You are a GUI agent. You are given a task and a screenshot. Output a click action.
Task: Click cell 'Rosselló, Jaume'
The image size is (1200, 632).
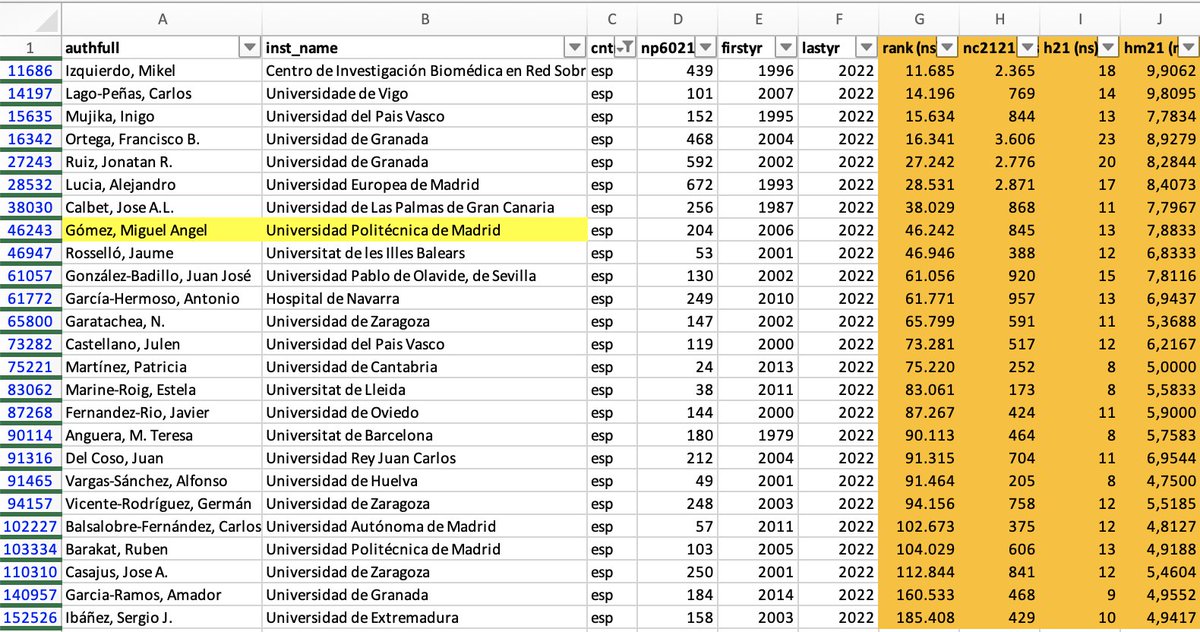(x=162, y=253)
